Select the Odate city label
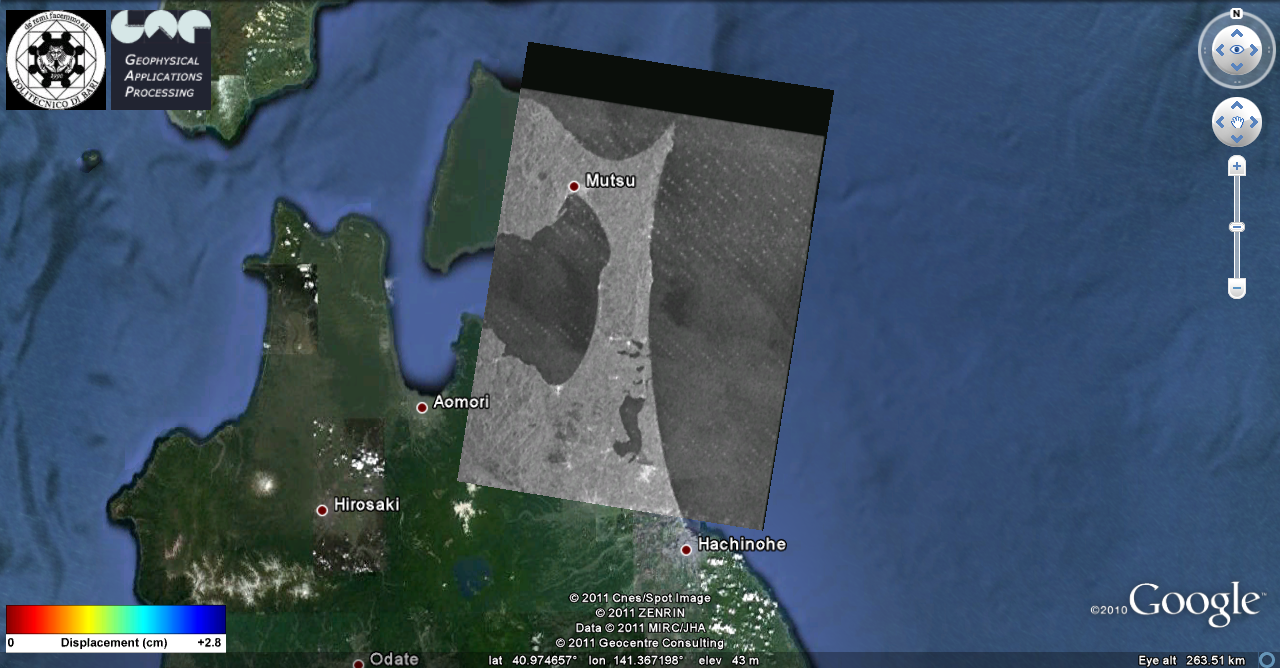 [x=394, y=660]
